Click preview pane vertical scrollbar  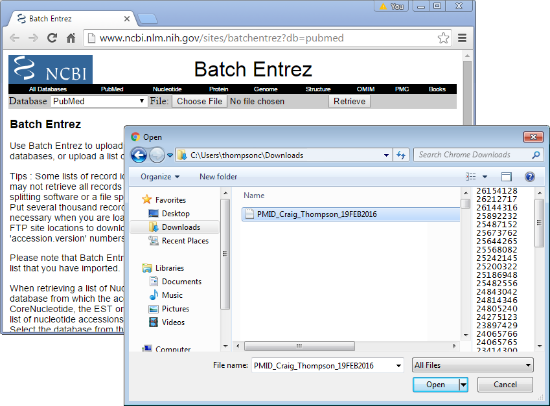tap(539, 223)
